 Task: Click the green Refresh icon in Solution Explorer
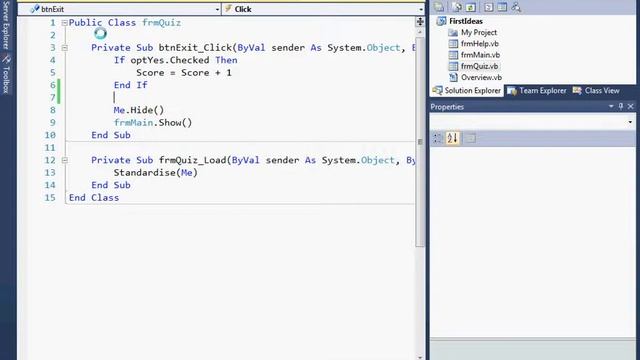coord(471,7)
